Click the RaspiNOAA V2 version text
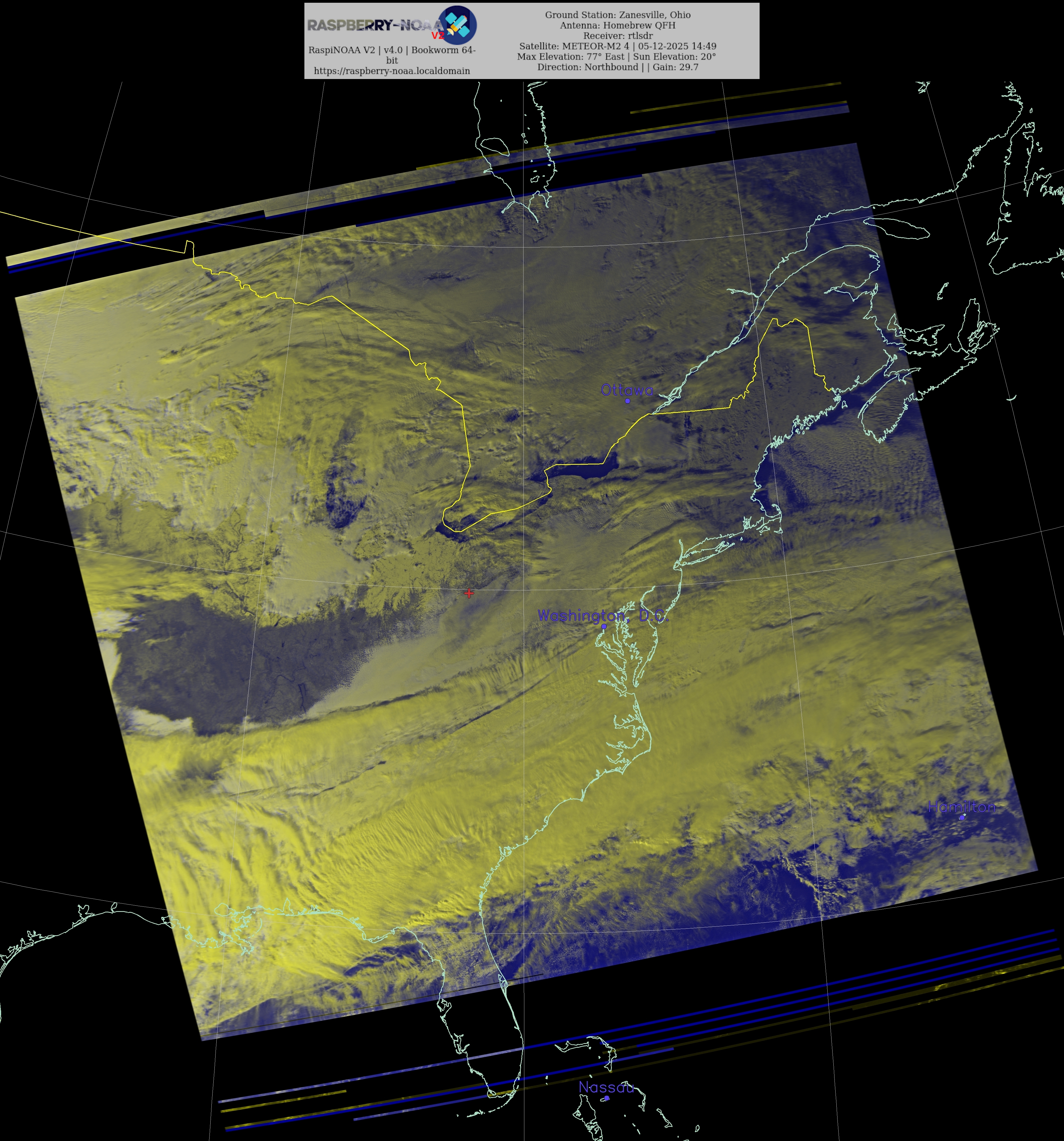The image size is (1064, 1141). (x=392, y=50)
